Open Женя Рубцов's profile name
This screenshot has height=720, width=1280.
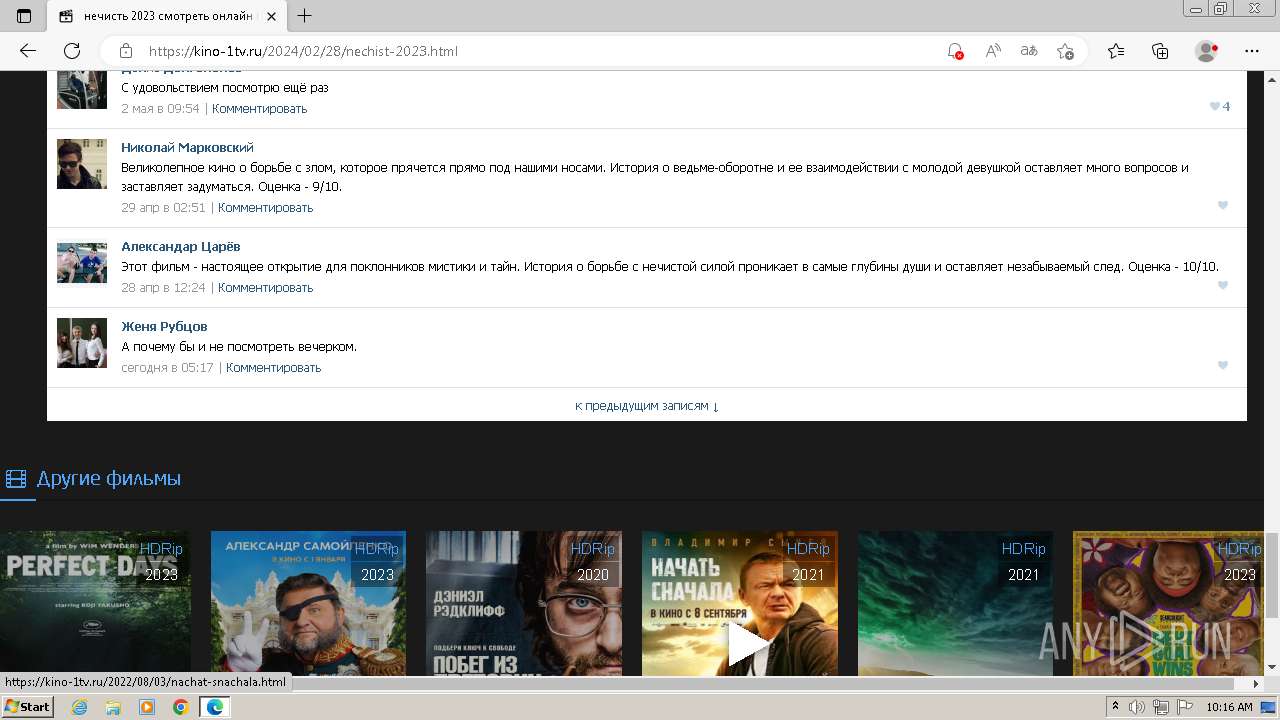164,326
